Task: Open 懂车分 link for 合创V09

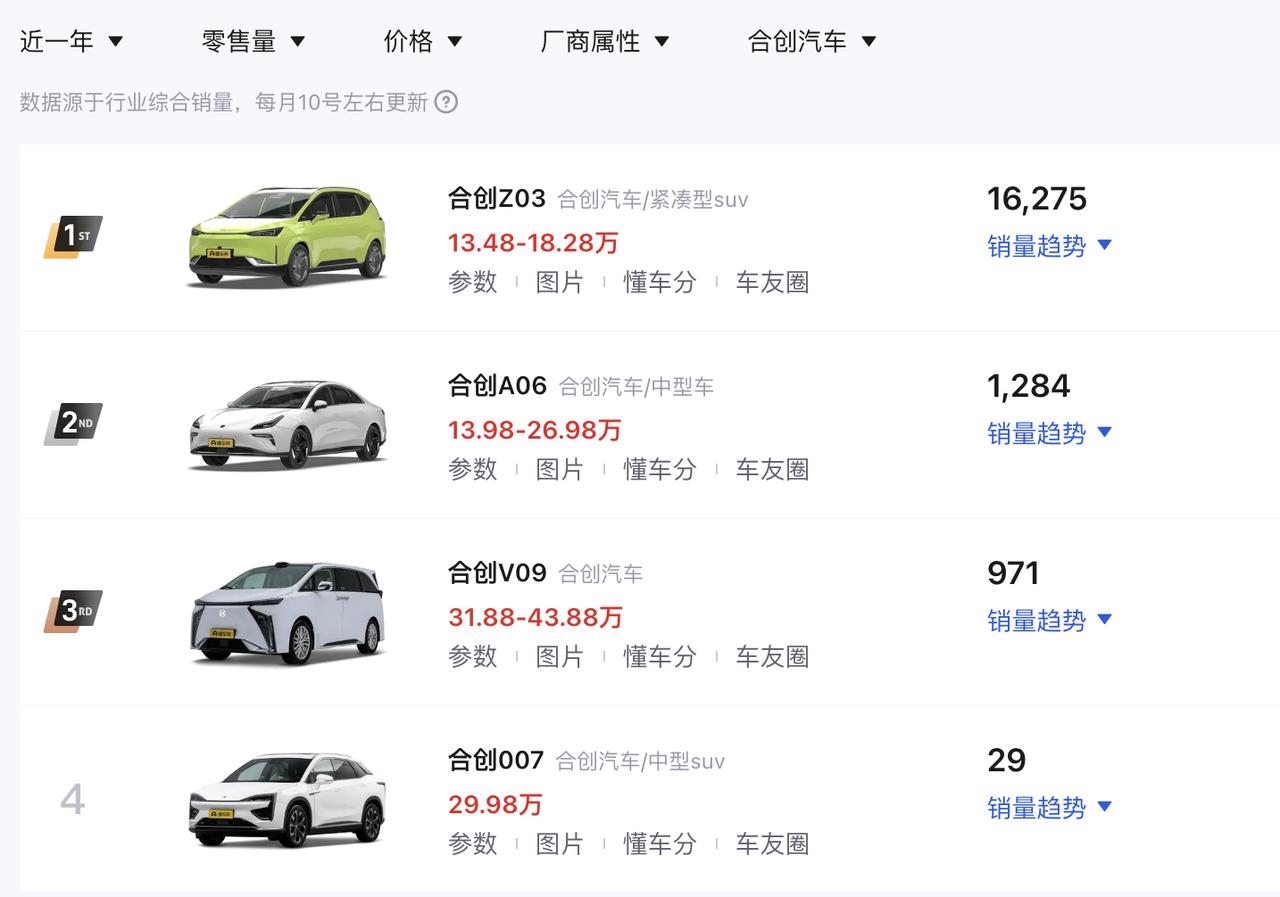Action: tap(660, 656)
